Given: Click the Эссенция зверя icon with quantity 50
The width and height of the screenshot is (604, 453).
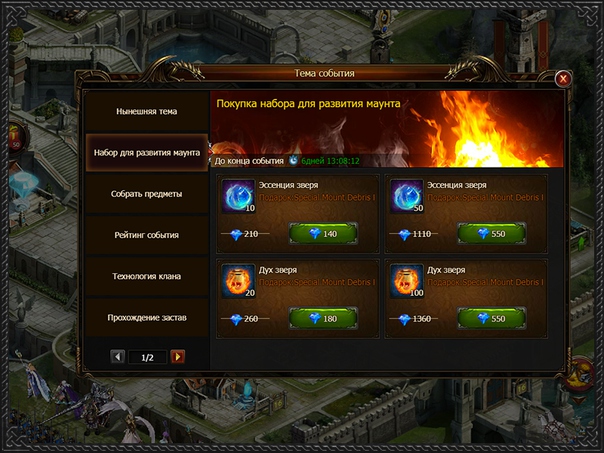Looking at the screenshot, I should [x=407, y=196].
